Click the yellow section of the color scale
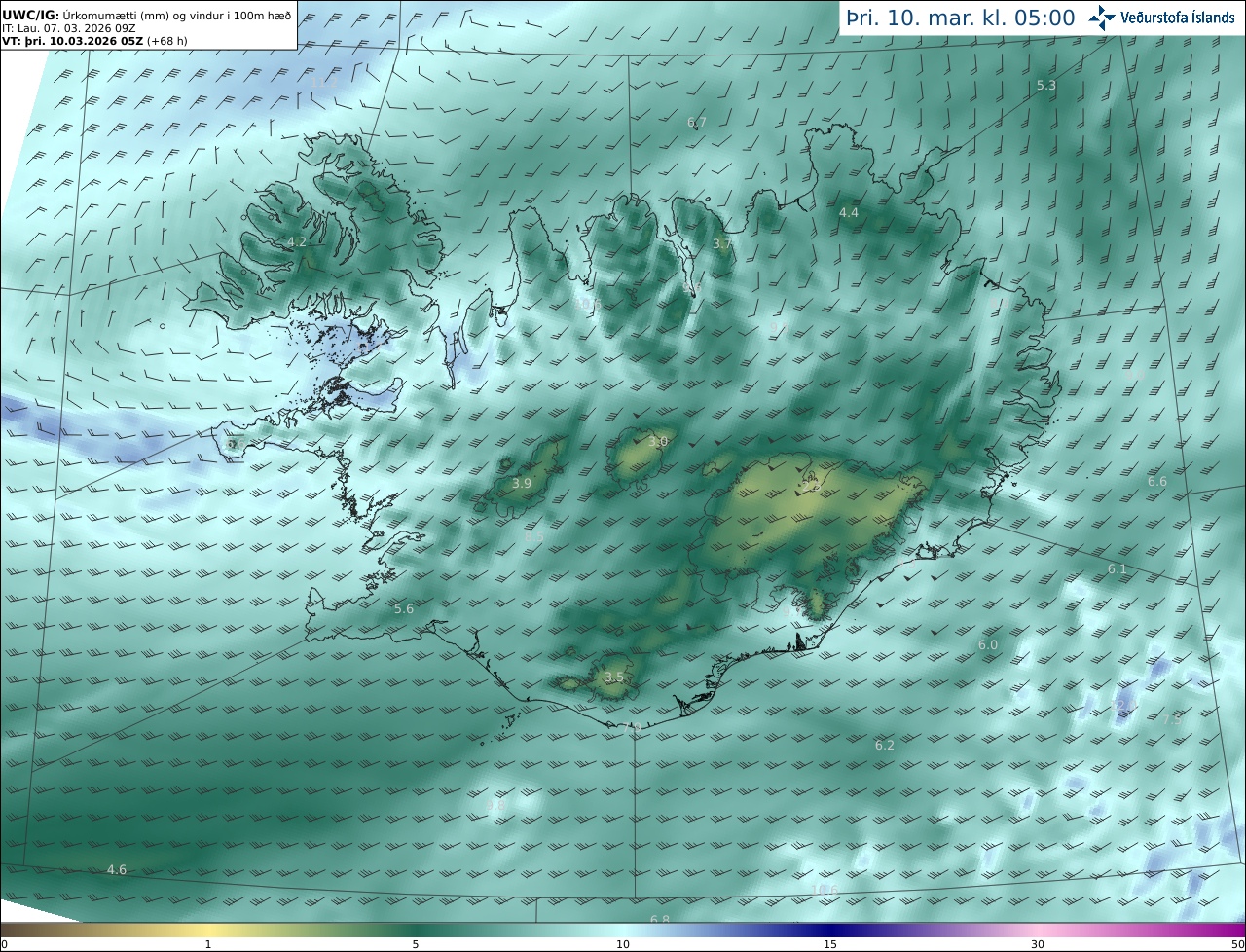This screenshot has height=952, width=1246. (208, 930)
